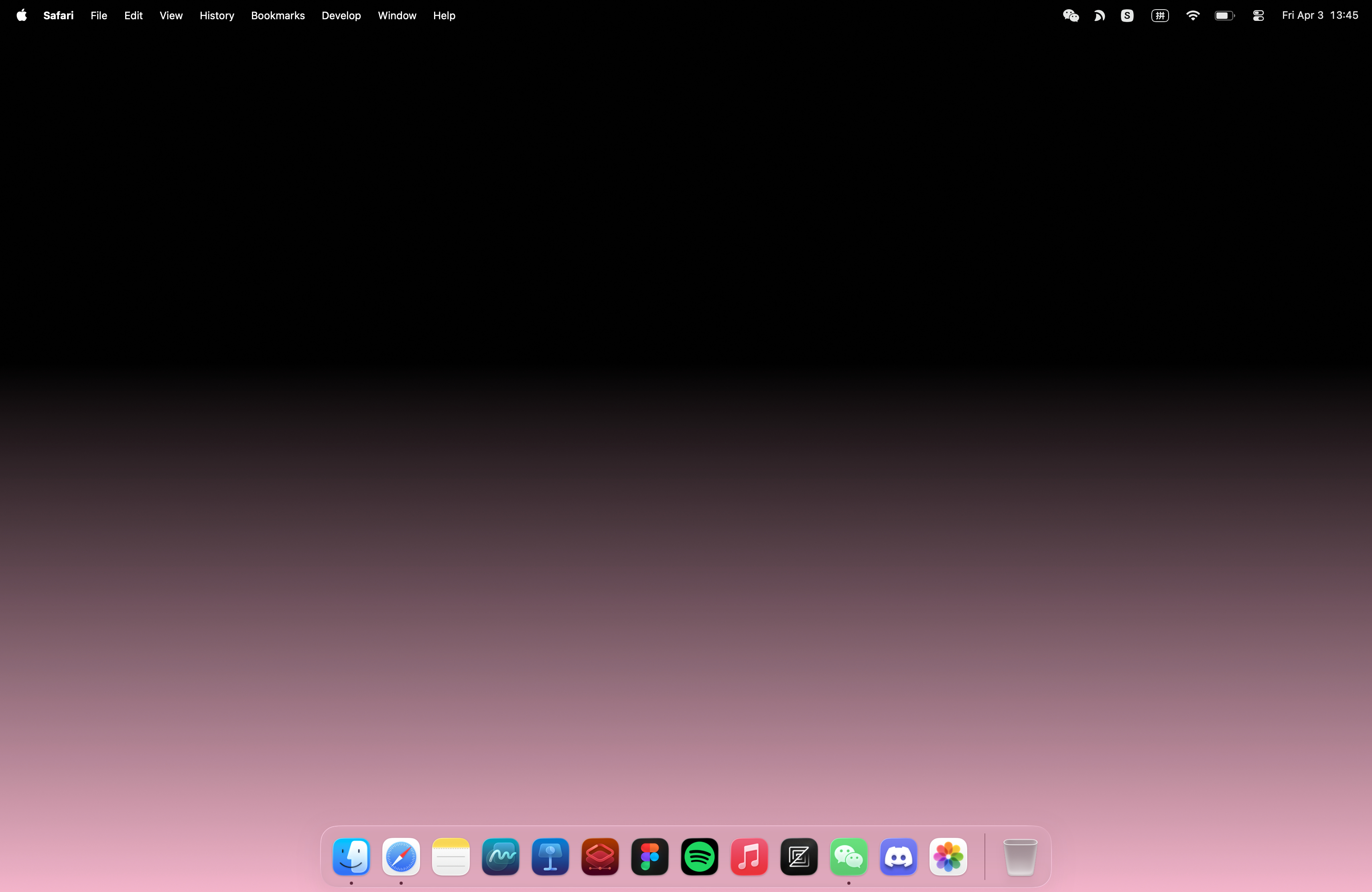This screenshot has height=892, width=1372.
Task: Click the Apple logo menu
Action: [21, 16]
